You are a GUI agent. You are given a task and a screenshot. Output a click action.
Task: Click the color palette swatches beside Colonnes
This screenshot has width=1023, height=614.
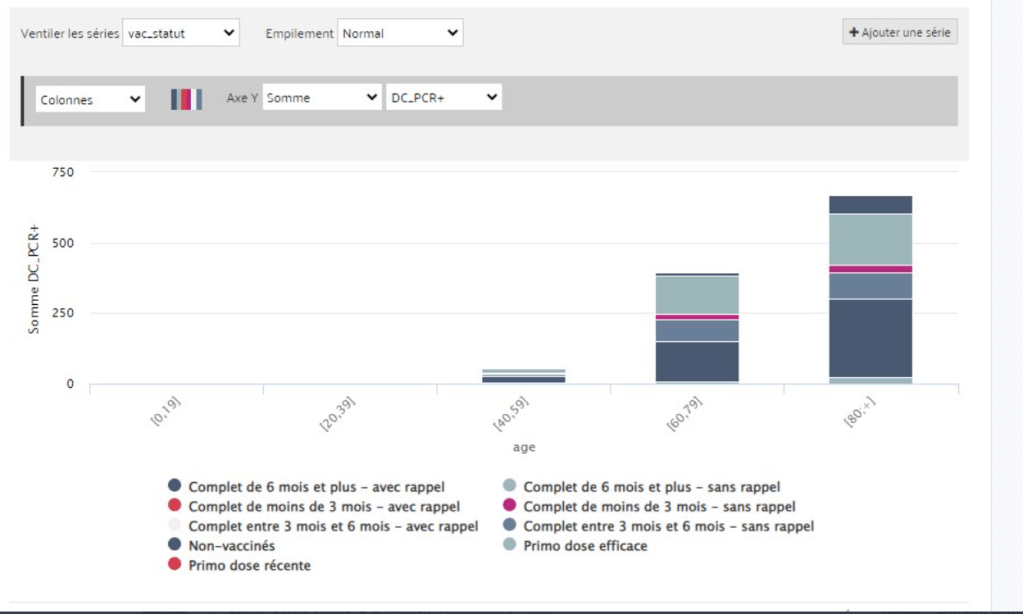click(185, 97)
